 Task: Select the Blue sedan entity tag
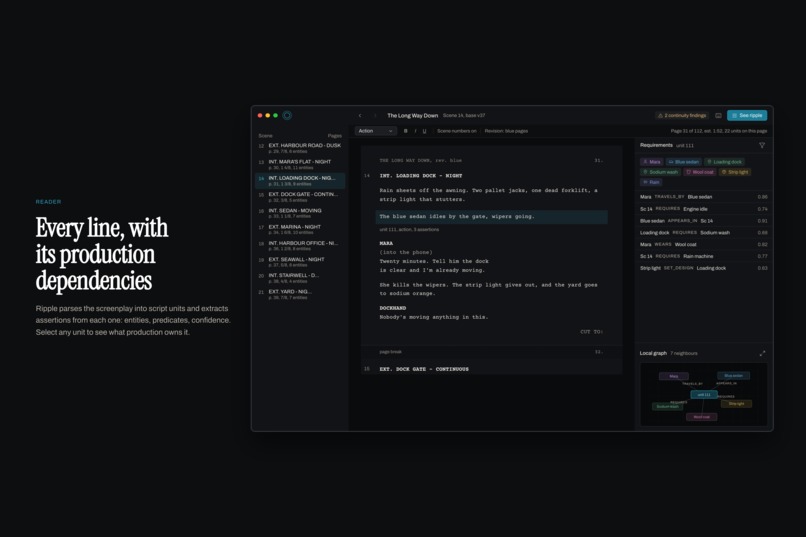[684, 162]
